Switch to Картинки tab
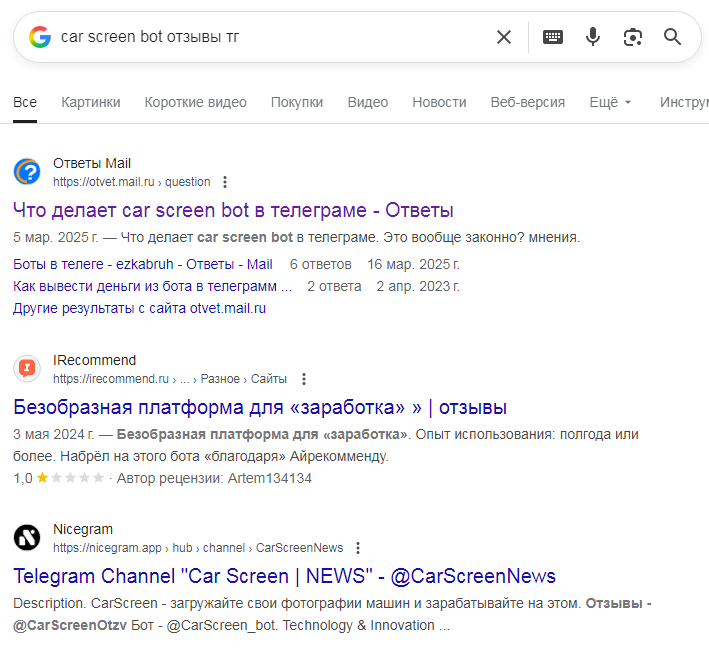Viewport: 709px width, 649px height. [91, 102]
